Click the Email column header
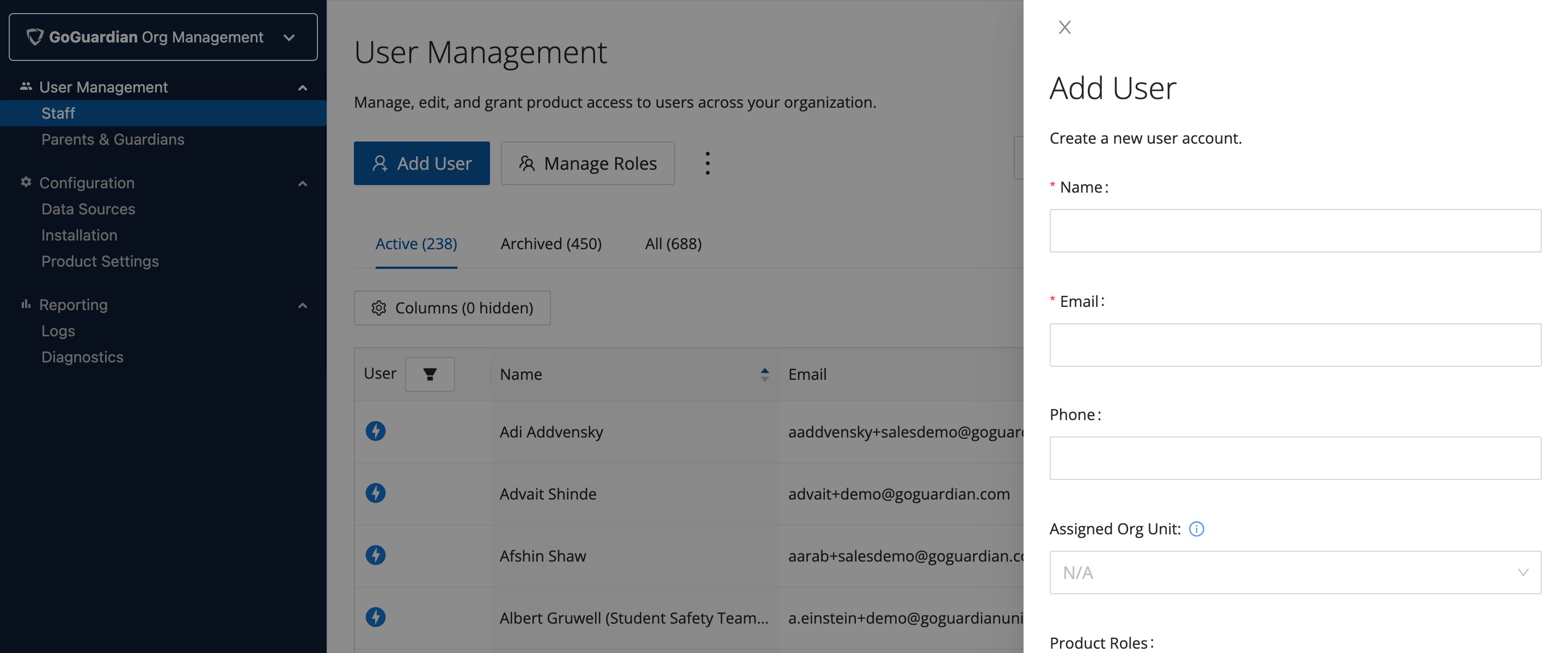Viewport: 1568px width, 653px height. [x=807, y=374]
